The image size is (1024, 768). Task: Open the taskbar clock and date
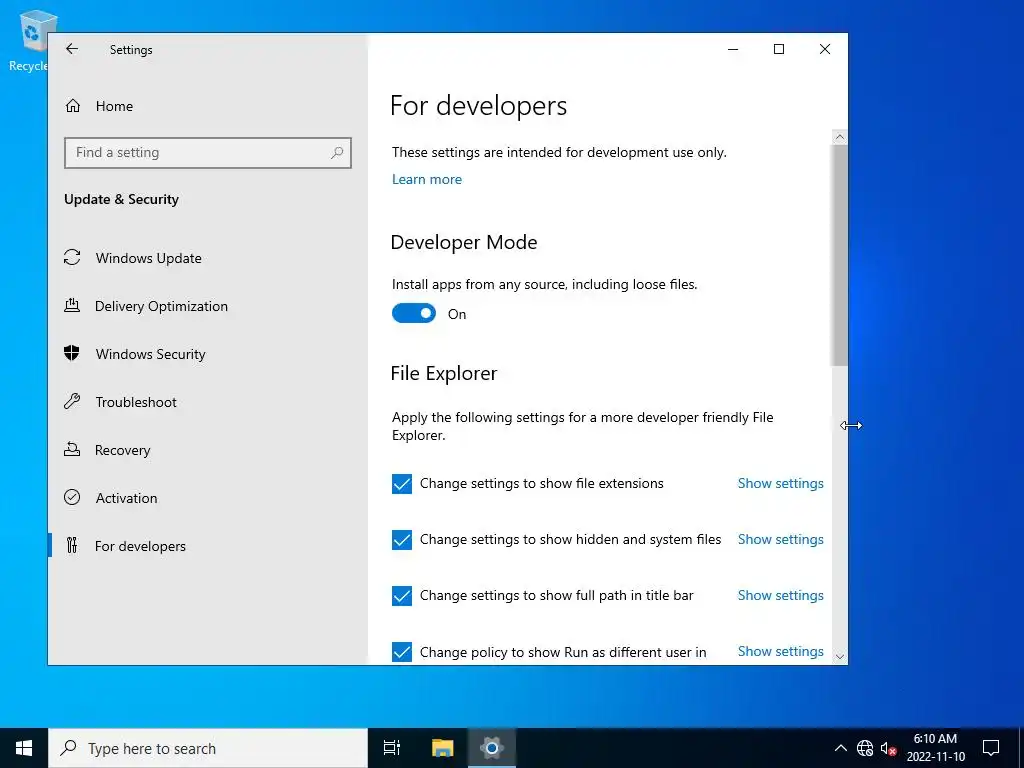[x=935, y=748]
